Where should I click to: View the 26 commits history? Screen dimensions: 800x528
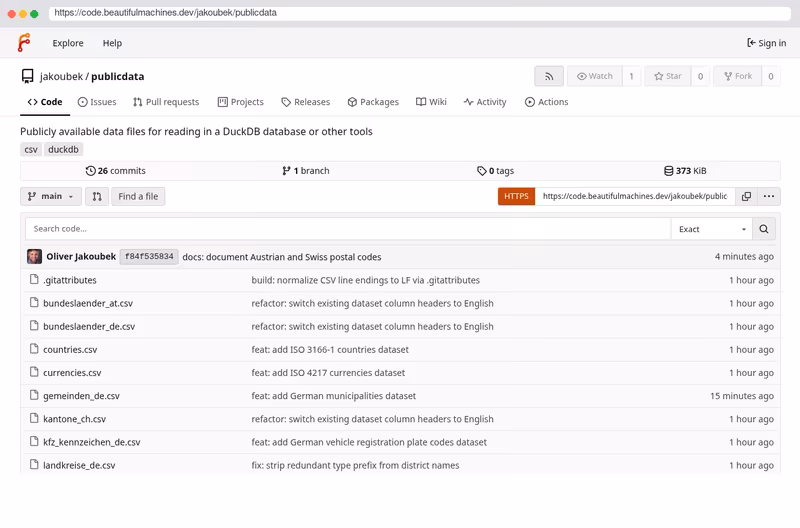116,171
